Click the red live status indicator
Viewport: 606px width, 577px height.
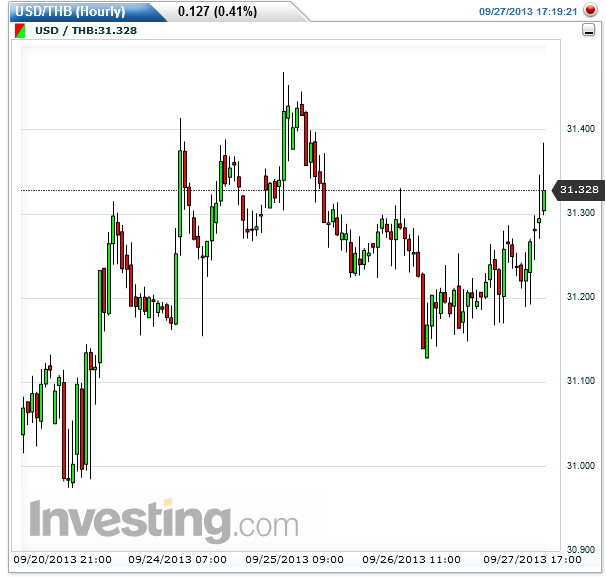[x=590, y=10]
